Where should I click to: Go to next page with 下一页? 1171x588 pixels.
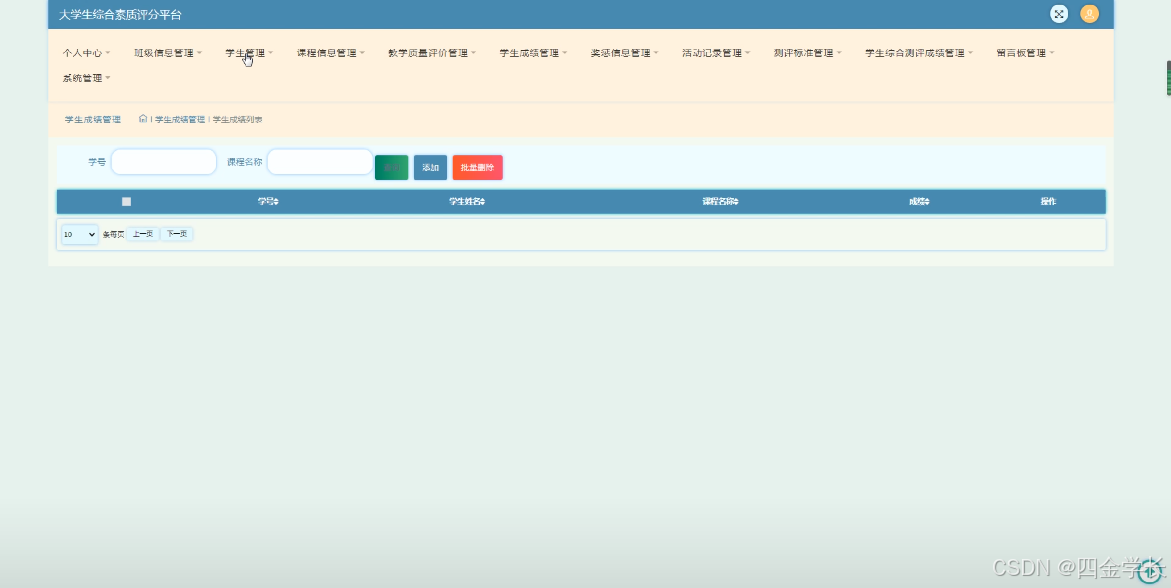coord(176,234)
